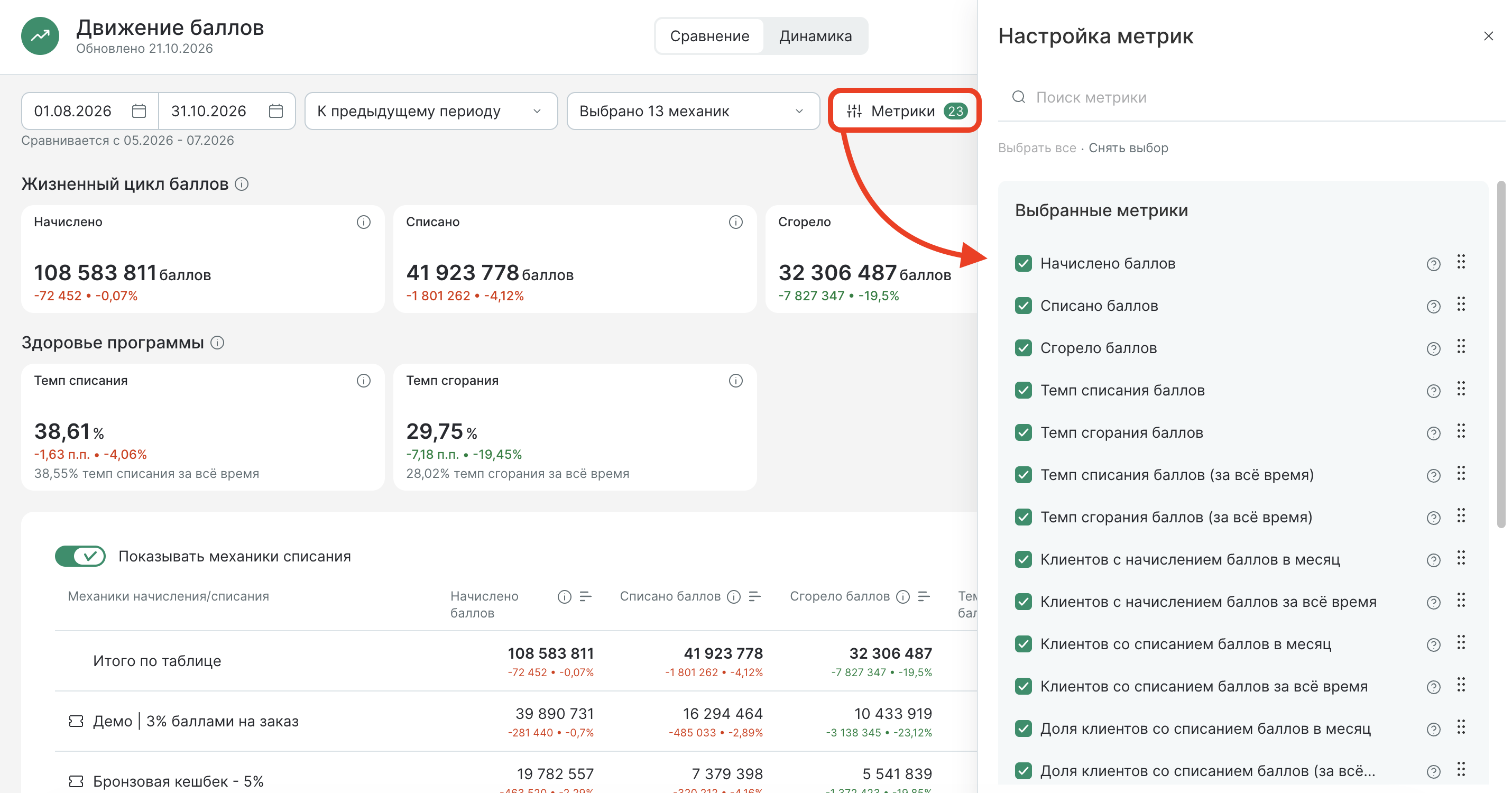
Task: Open start date calendar picker icon
Action: [x=139, y=111]
